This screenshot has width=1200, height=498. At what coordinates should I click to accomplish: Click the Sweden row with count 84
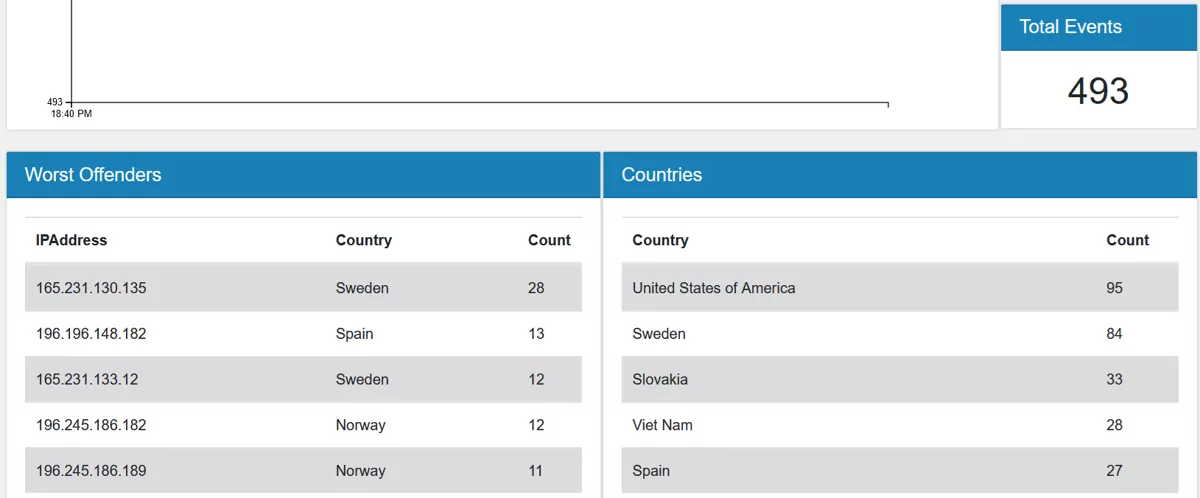(659, 334)
